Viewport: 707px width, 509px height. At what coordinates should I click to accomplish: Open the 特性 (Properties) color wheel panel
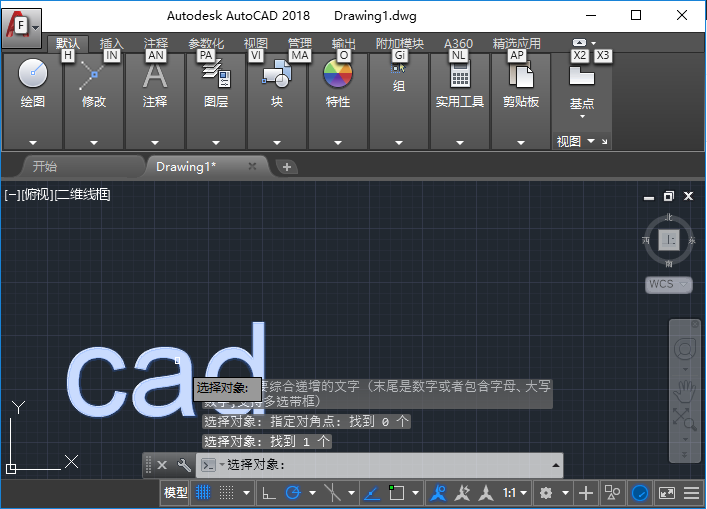(338, 83)
